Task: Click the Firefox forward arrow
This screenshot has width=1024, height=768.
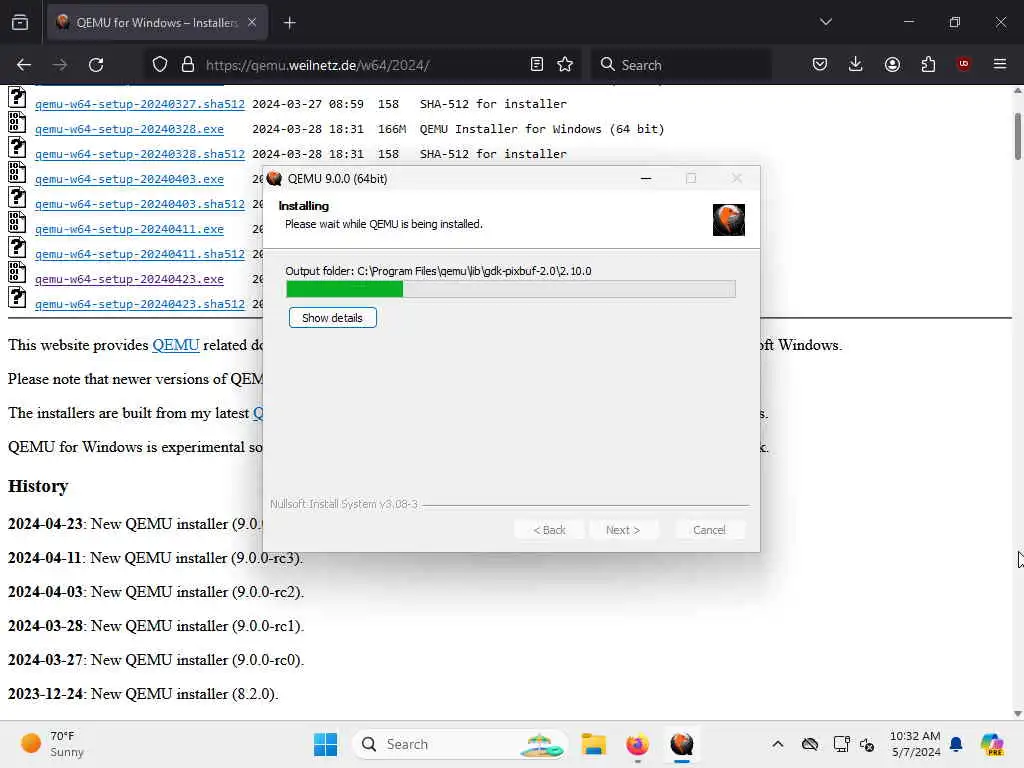Action: (x=59, y=65)
